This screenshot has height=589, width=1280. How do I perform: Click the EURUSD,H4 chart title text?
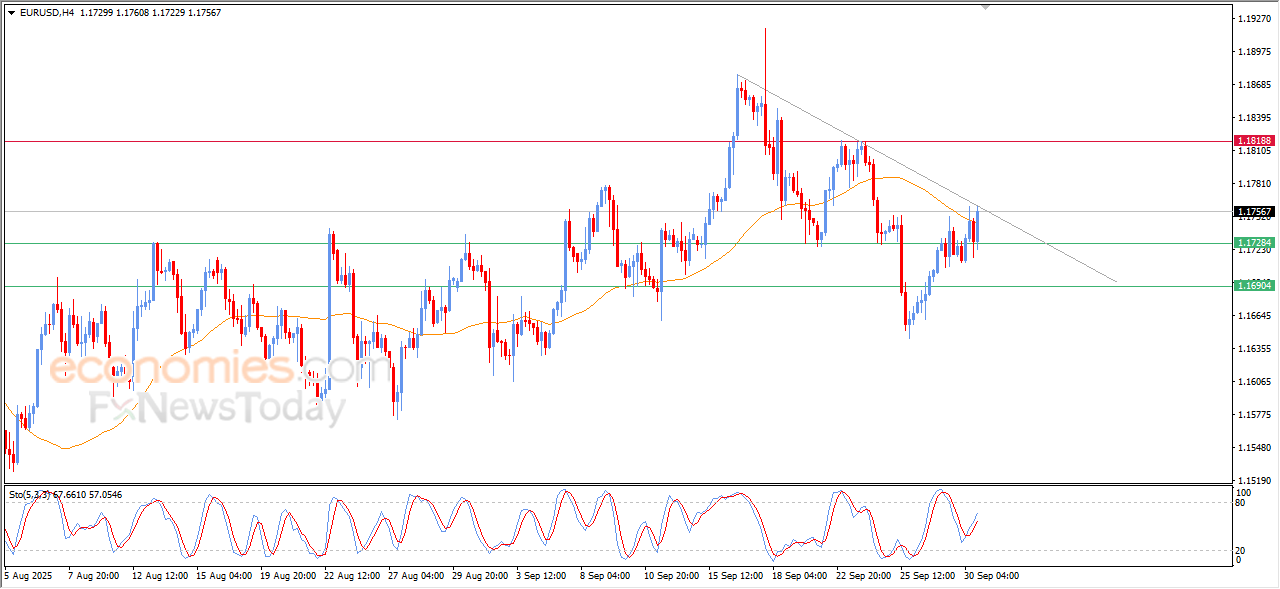point(46,13)
